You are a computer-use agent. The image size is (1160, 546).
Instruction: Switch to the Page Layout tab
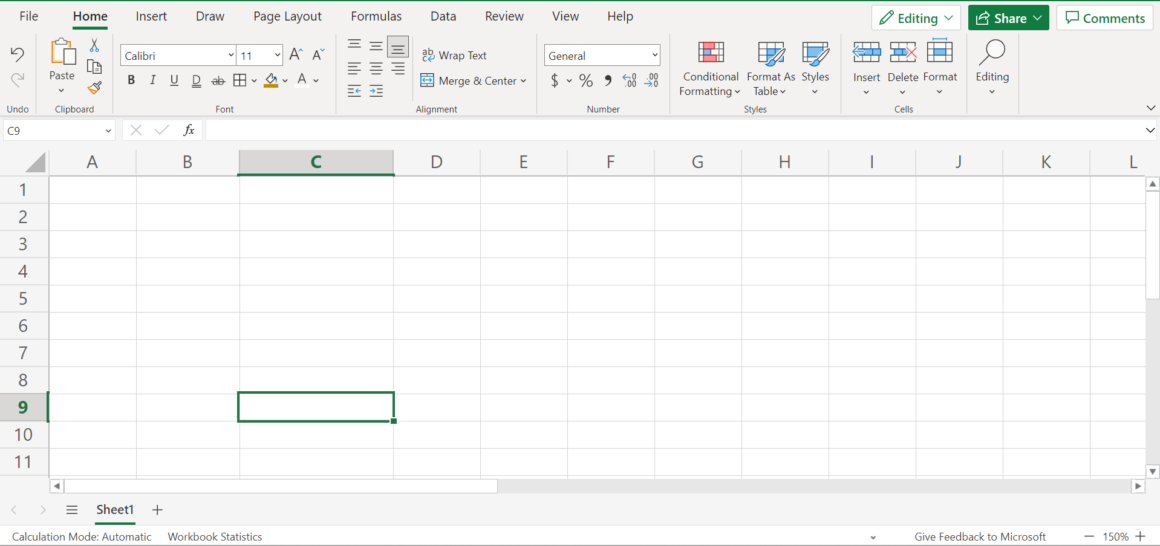pos(288,16)
